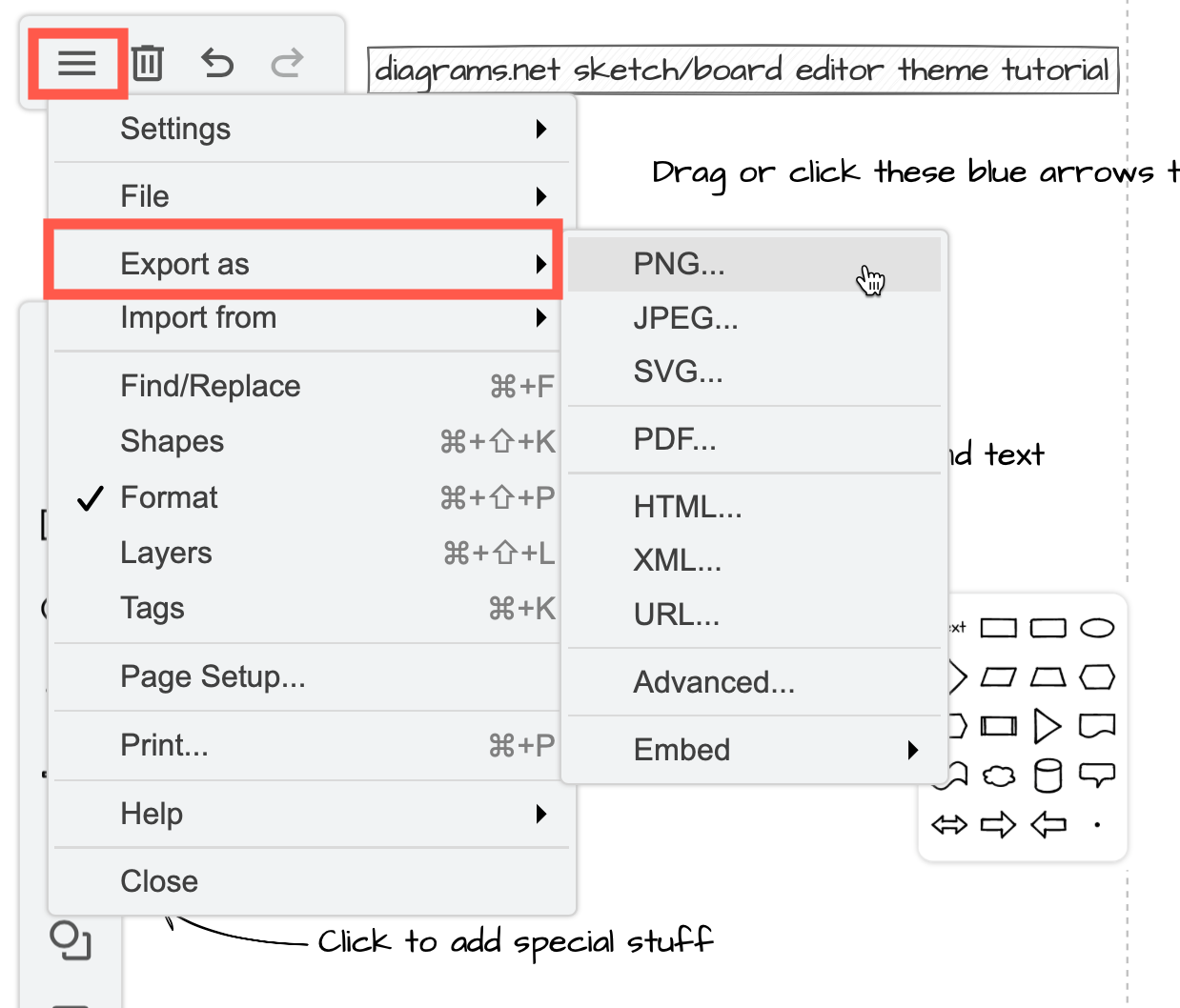Click the trash delete icon
The width and height of the screenshot is (1180, 1008).
pos(148,63)
